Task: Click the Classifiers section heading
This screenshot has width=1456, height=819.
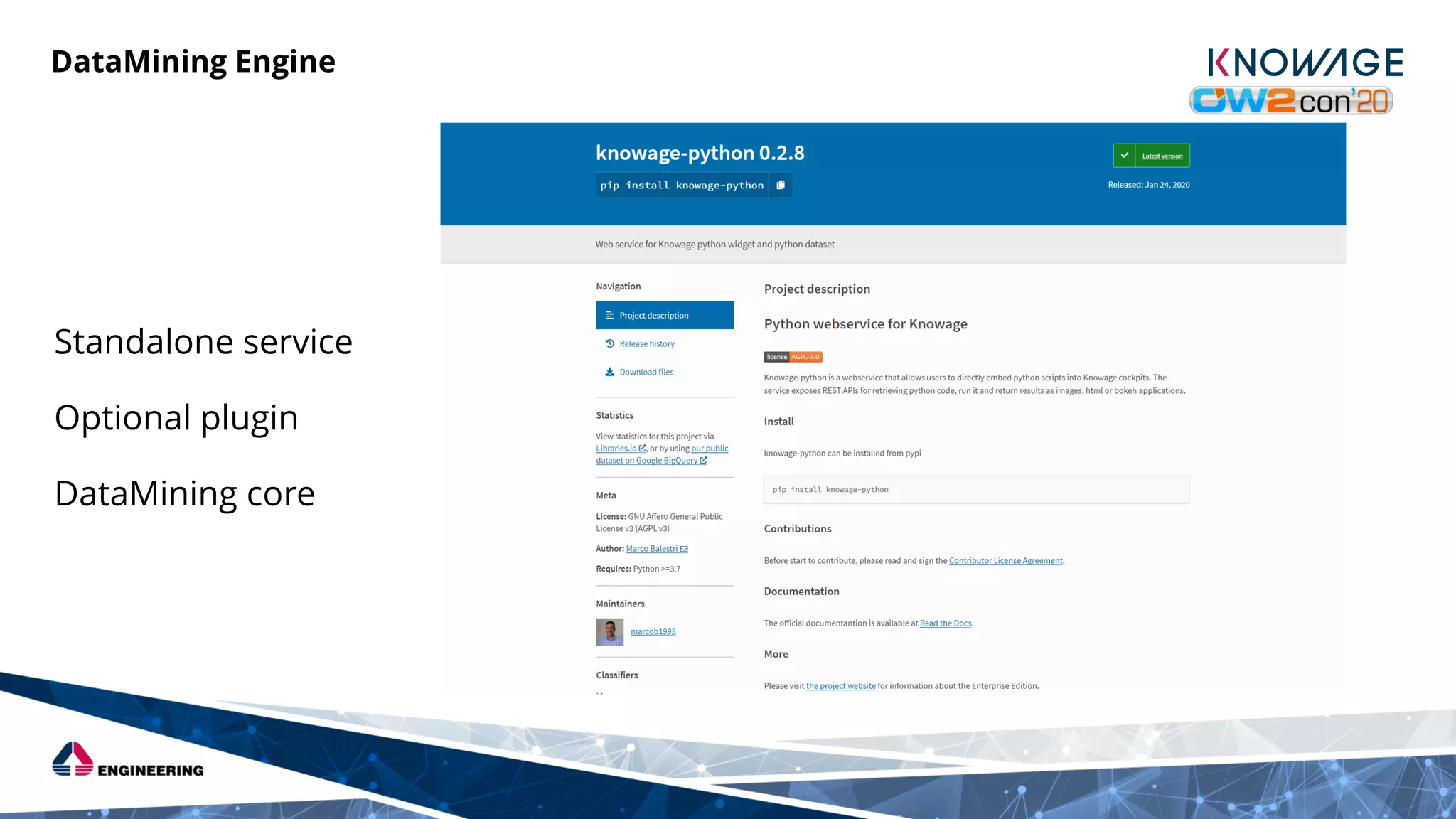Action: click(x=617, y=675)
